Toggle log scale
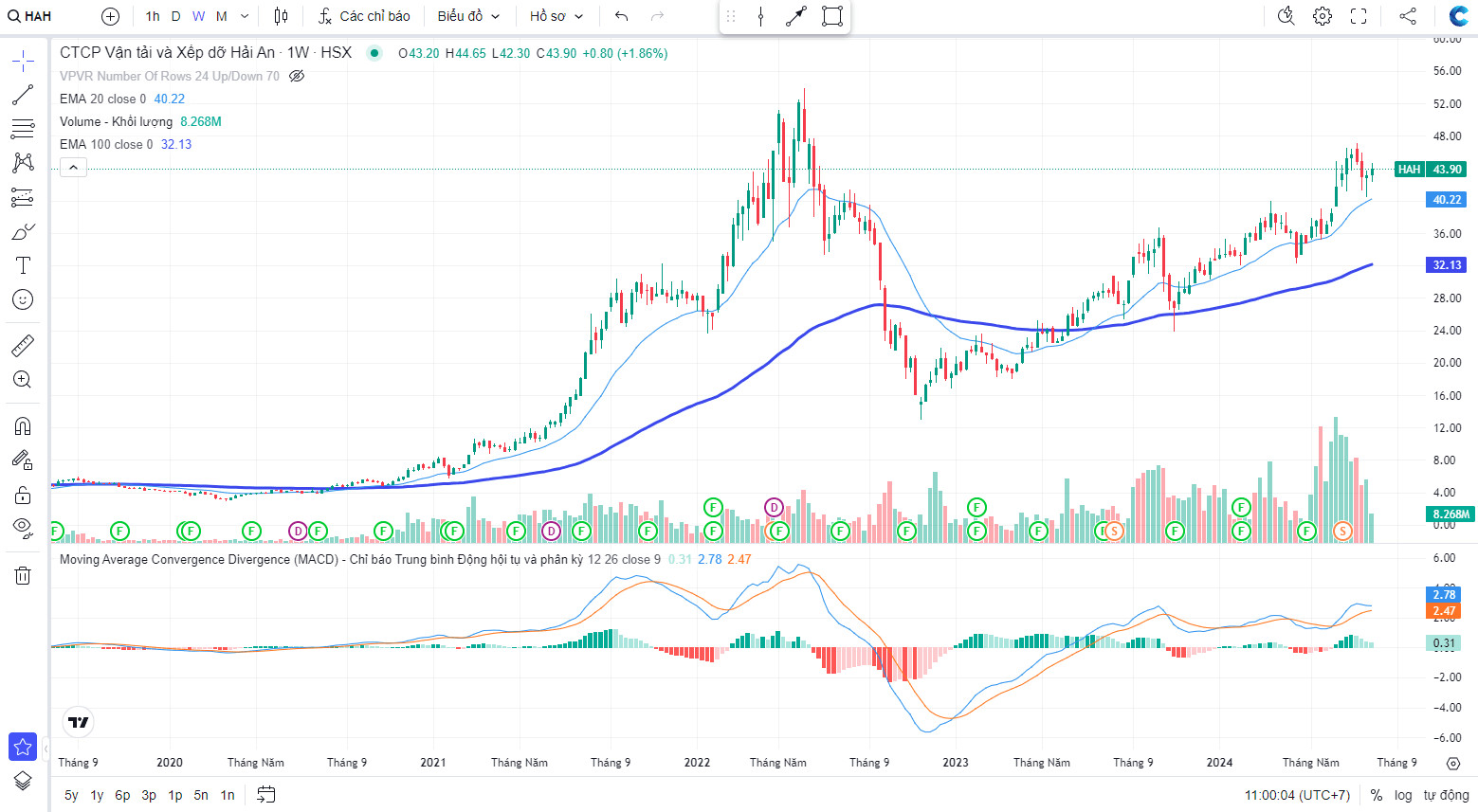This screenshot has height=812, width=1478. tap(1403, 795)
